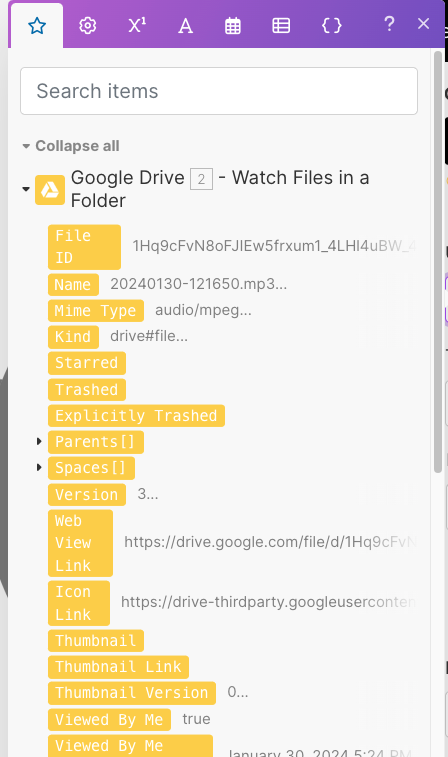Open the custom variables braces tab

click(332, 26)
